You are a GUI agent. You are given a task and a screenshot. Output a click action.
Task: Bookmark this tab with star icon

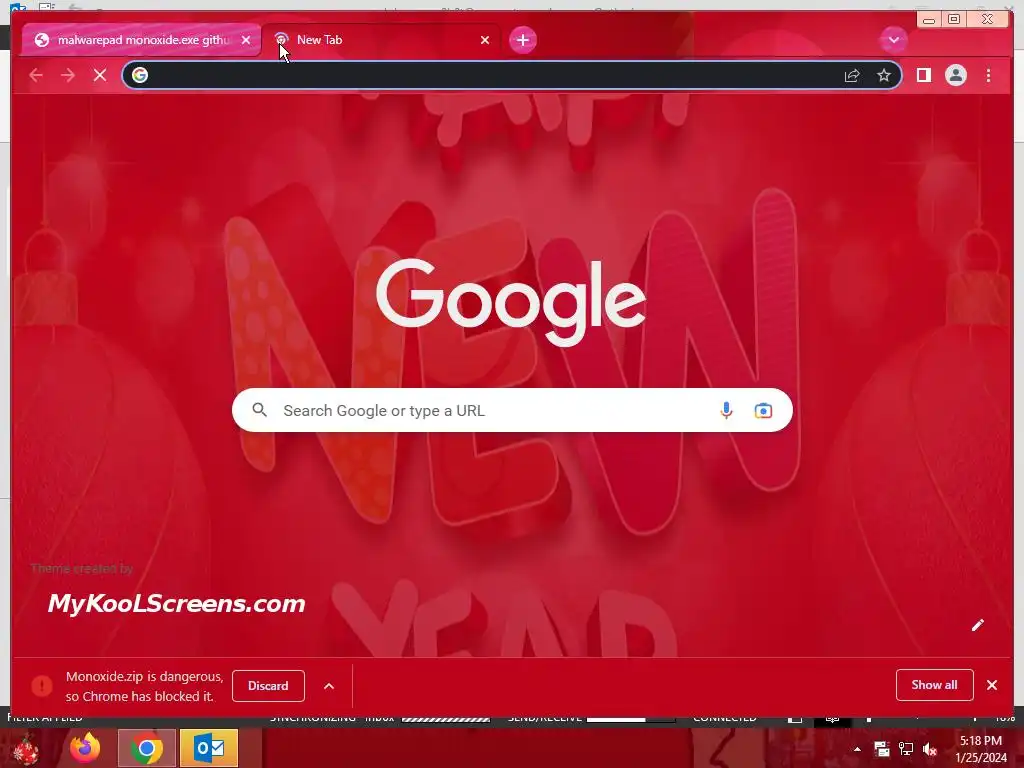pos(884,75)
